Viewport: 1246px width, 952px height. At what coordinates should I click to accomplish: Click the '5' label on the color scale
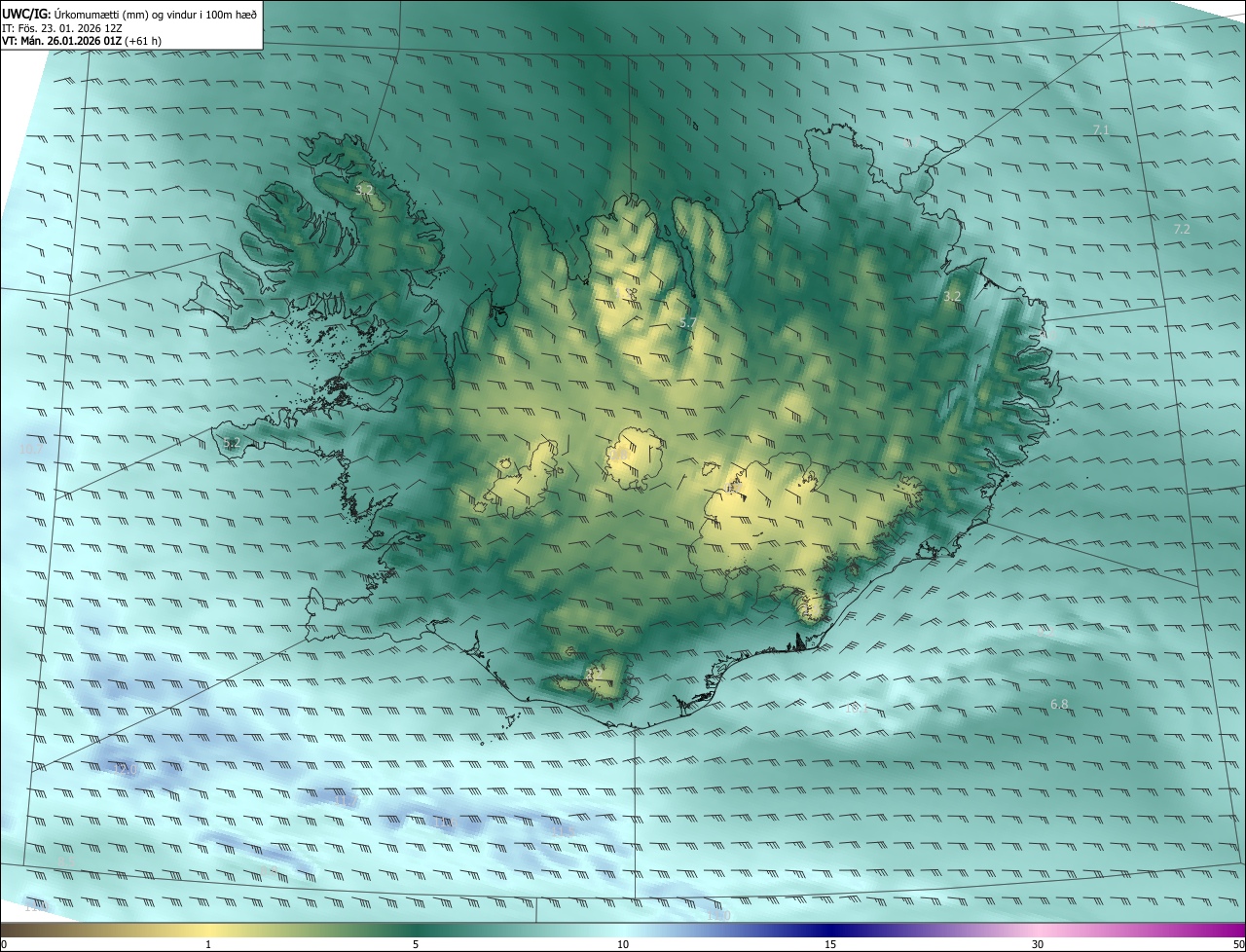416,944
